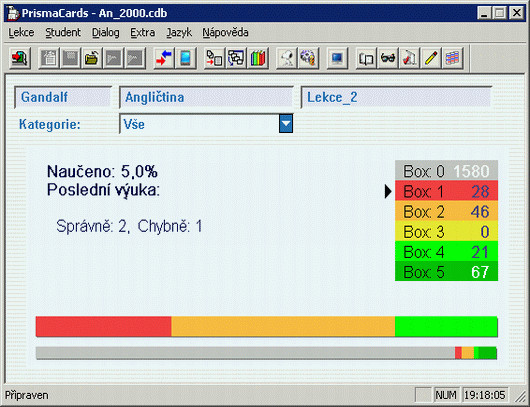Open the Jazyk menu

click(x=179, y=32)
